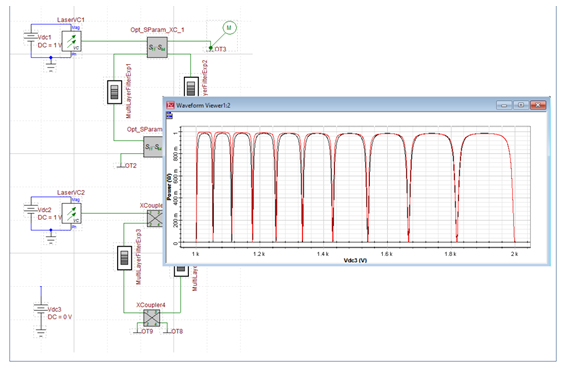
Task: Click the OT3 optical terminal node
Action: (211, 48)
